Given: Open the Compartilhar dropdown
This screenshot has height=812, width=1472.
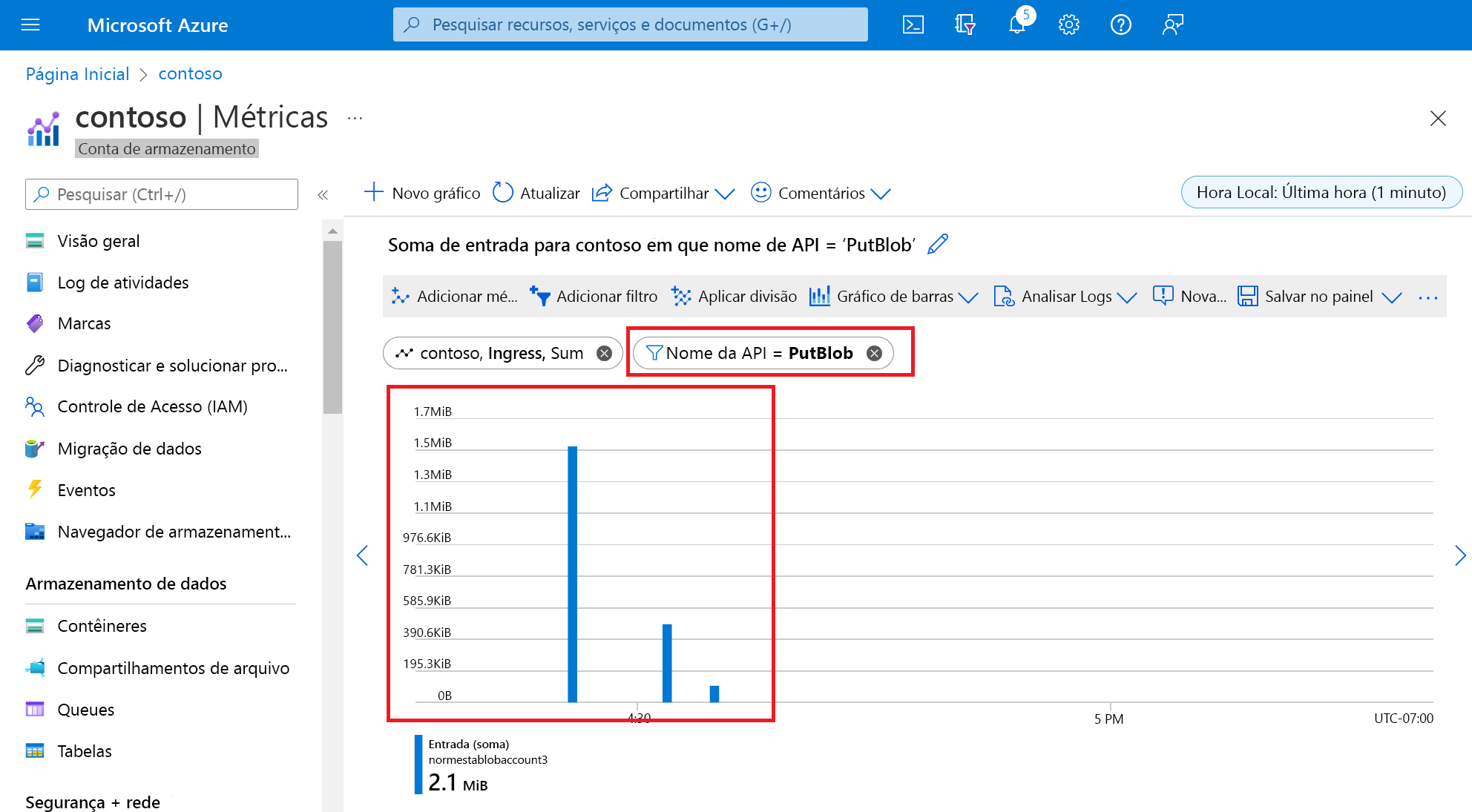Looking at the screenshot, I should point(663,193).
